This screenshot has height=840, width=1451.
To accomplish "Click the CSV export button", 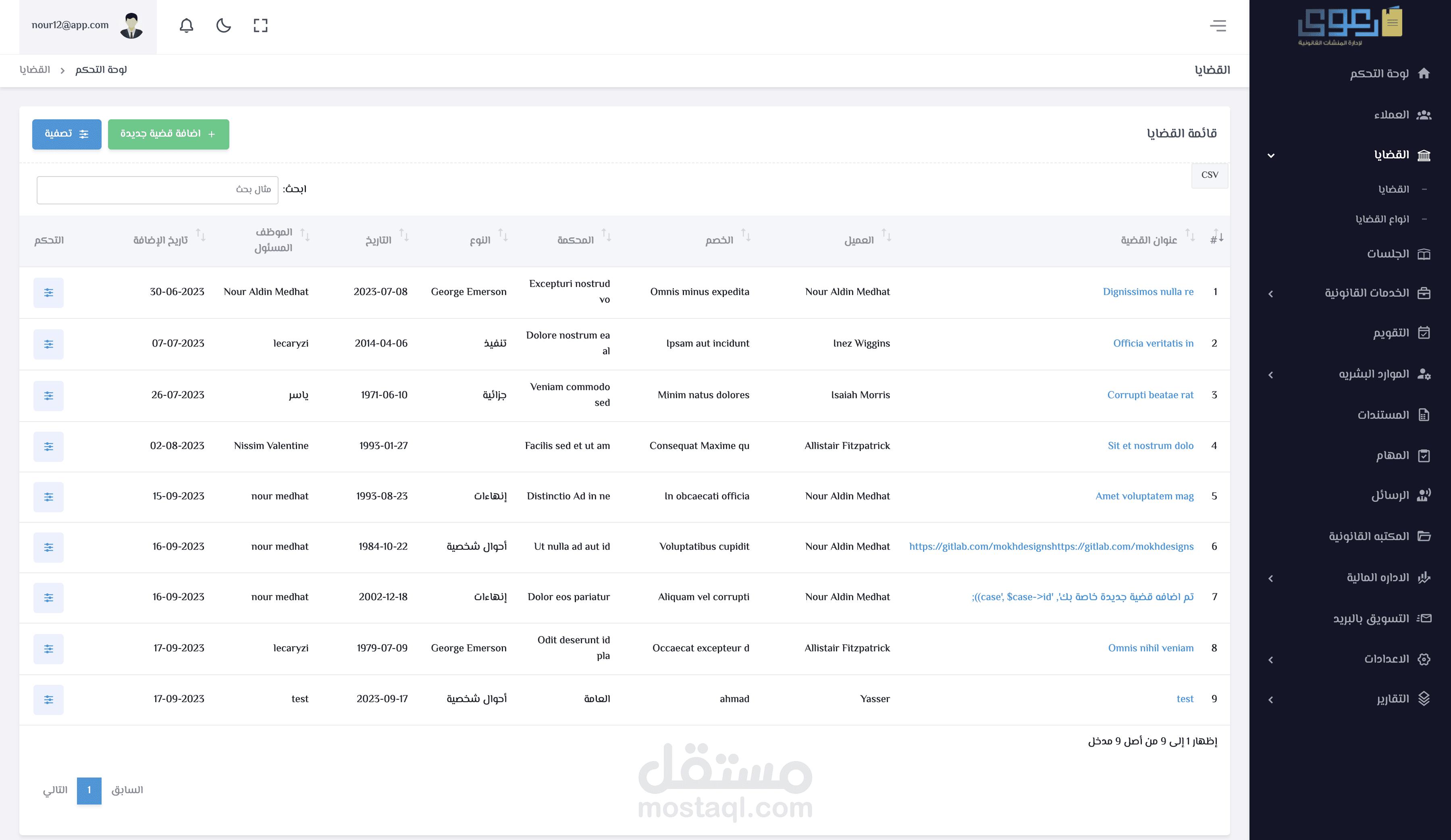I will (1209, 175).
